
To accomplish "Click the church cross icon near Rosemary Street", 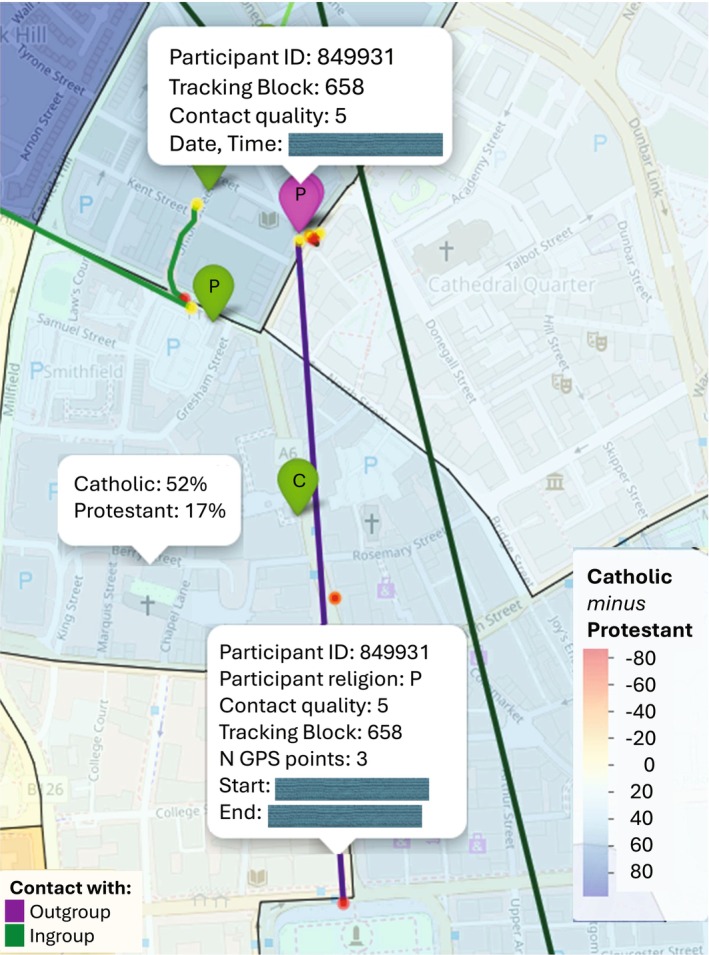I will [x=372, y=523].
